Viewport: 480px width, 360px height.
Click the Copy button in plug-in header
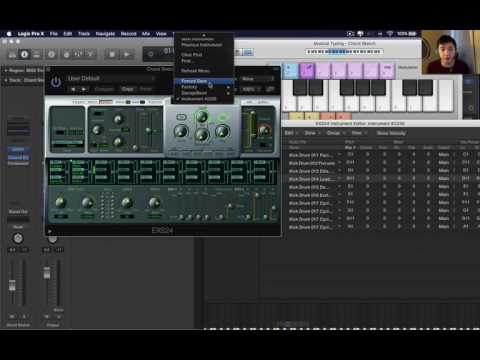pos(127,89)
